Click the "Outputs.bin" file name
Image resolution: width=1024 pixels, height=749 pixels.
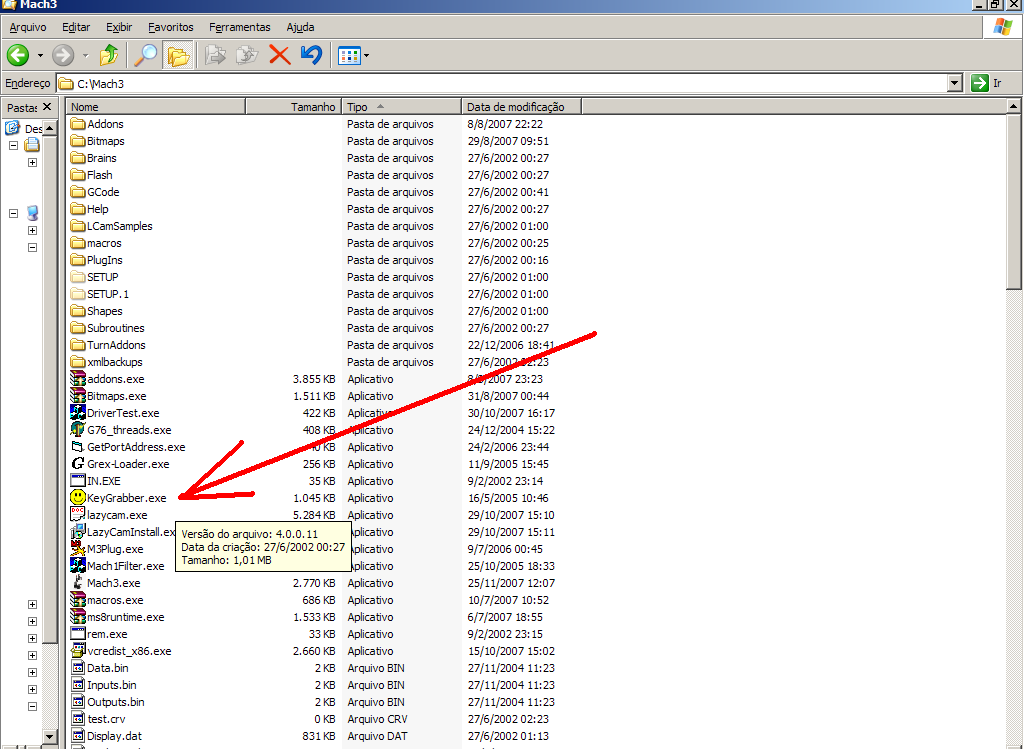tap(116, 701)
